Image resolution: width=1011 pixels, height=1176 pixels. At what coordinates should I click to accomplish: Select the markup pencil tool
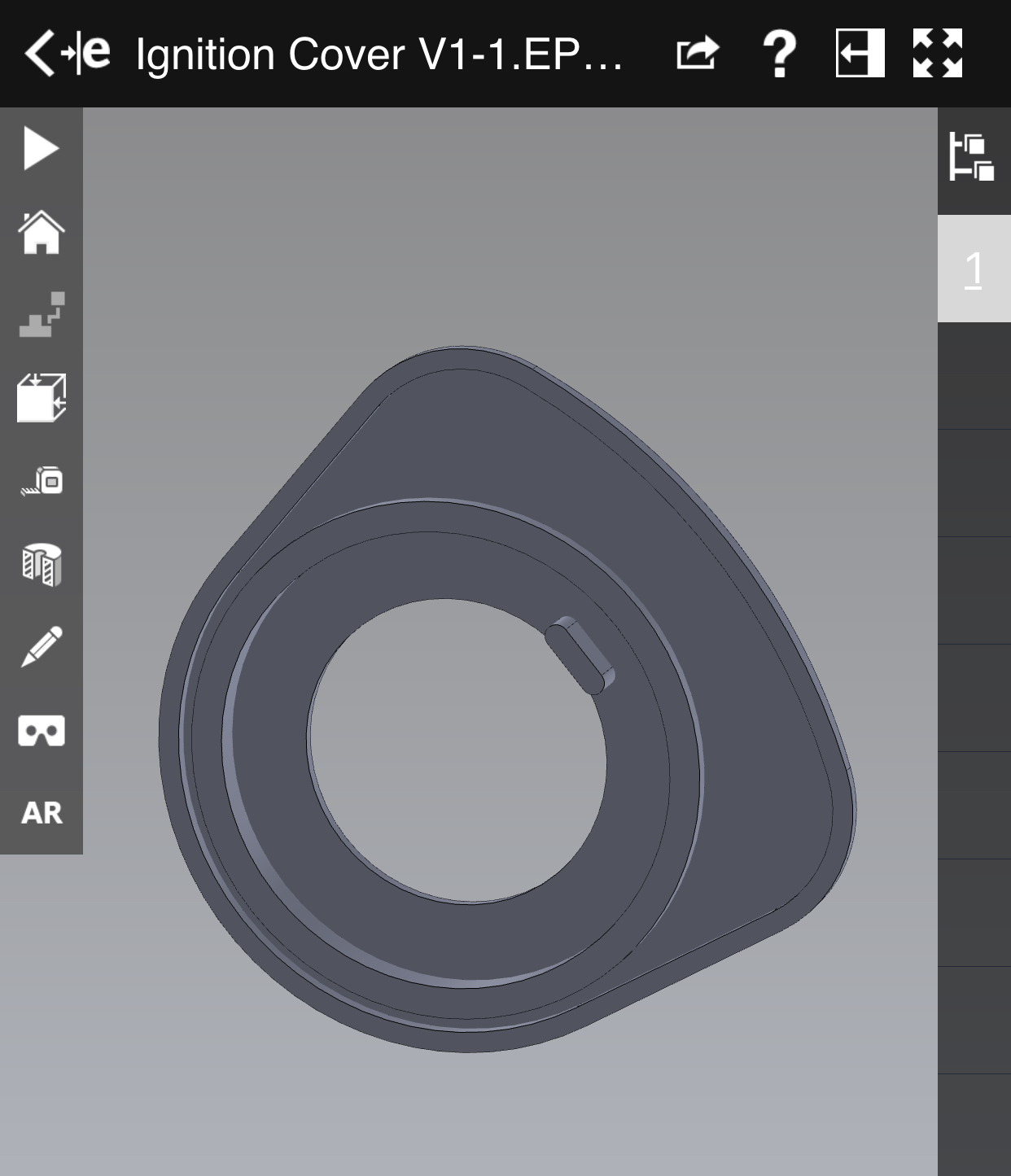click(x=41, y=647)
